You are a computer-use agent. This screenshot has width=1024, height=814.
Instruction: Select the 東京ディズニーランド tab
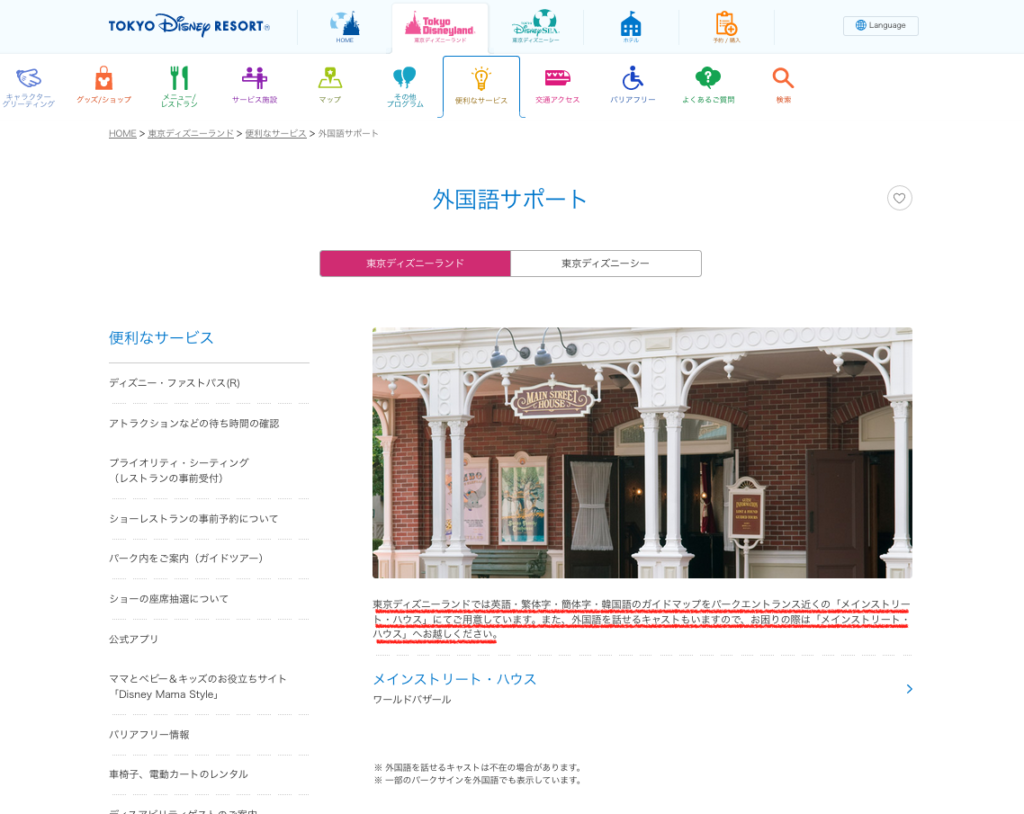point(415,263)
